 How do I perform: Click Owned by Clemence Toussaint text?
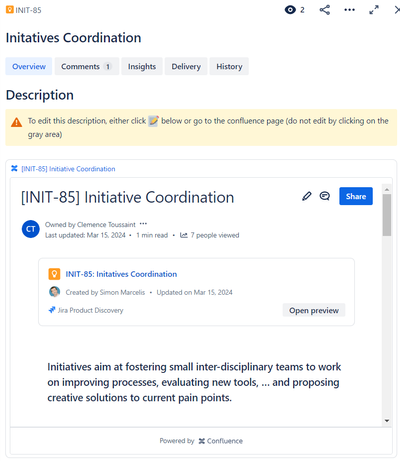[x=90, y=225]
